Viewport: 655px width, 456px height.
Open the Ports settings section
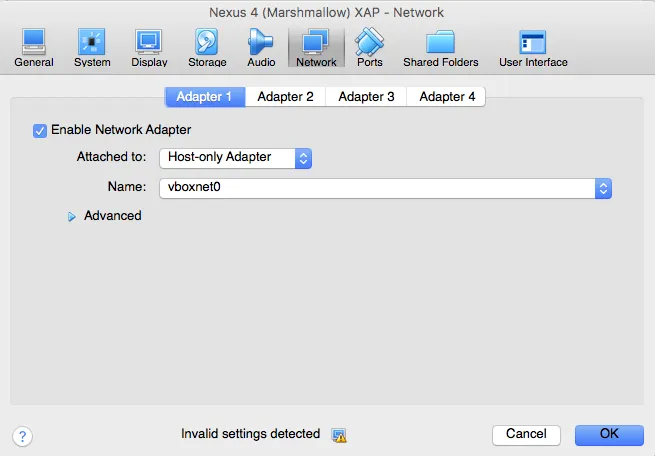click(370, 48)
